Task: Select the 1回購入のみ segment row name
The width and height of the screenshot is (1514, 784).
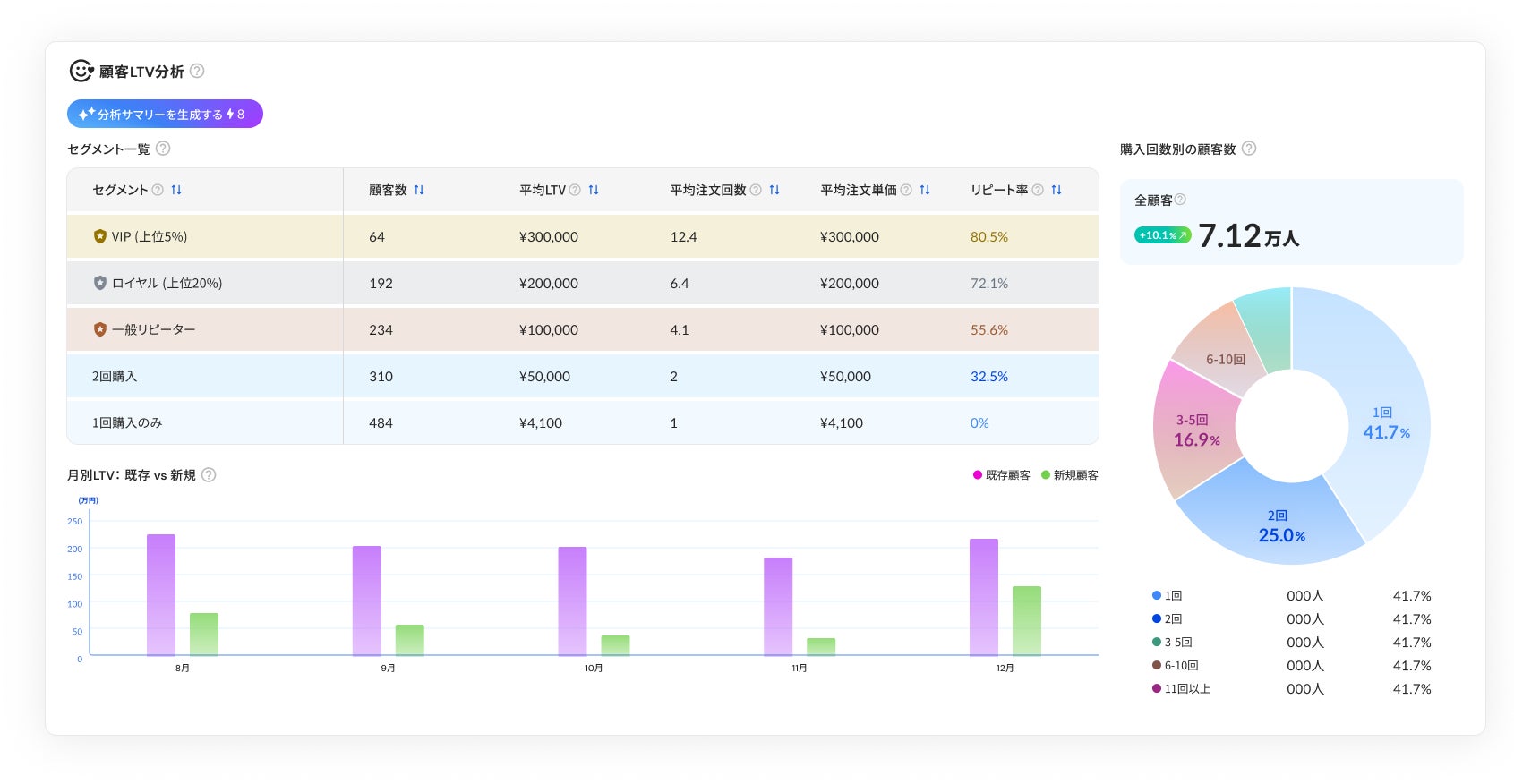Action: pos(127,422)
